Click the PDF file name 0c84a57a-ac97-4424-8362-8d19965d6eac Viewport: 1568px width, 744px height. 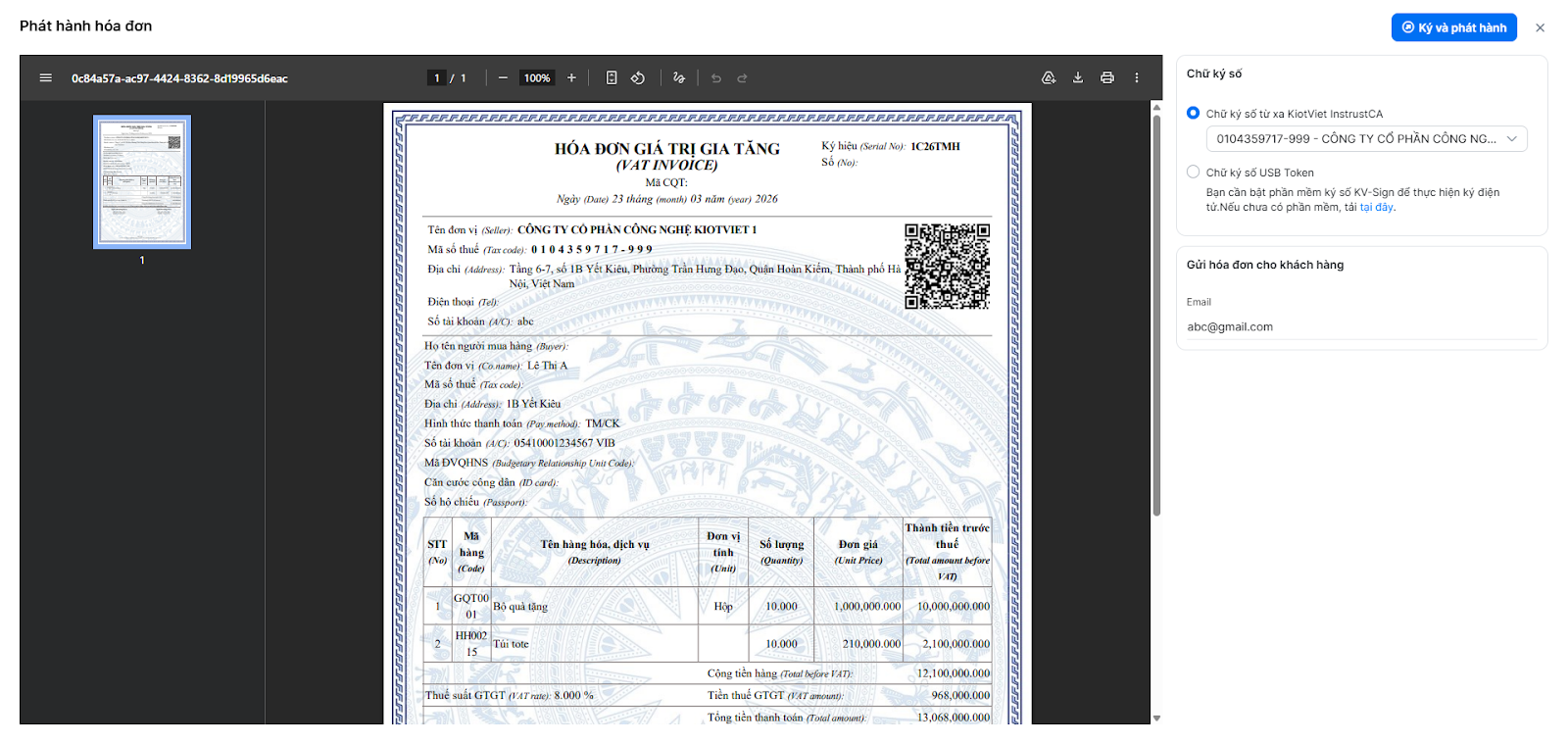179,78
